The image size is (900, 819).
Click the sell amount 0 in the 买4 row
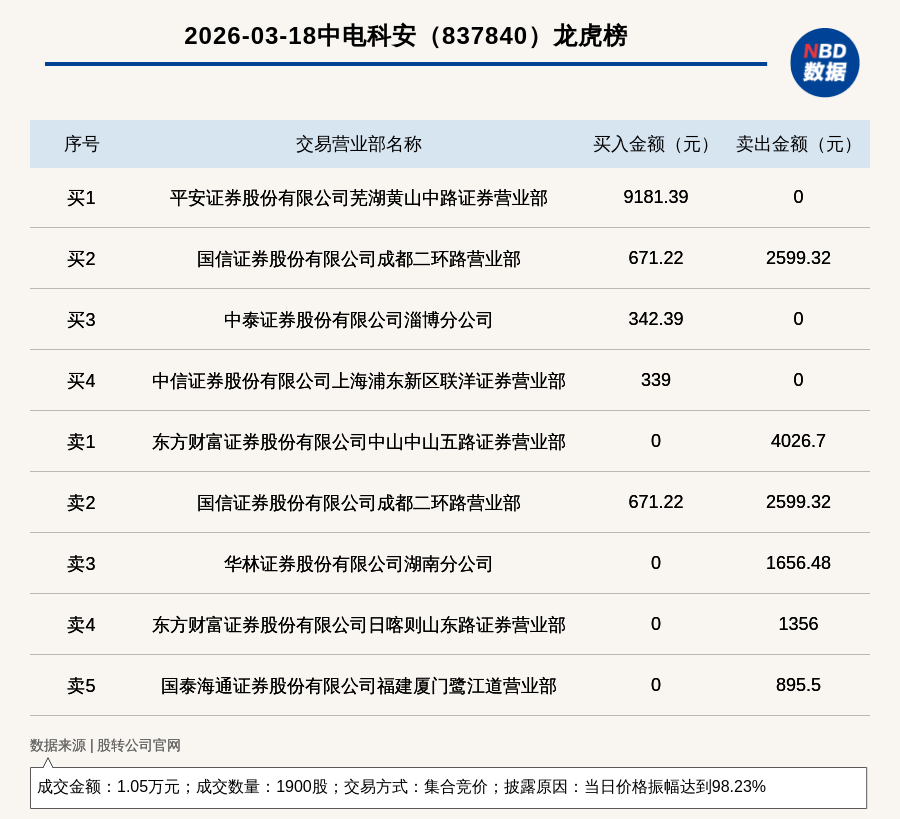click(798, 379)
